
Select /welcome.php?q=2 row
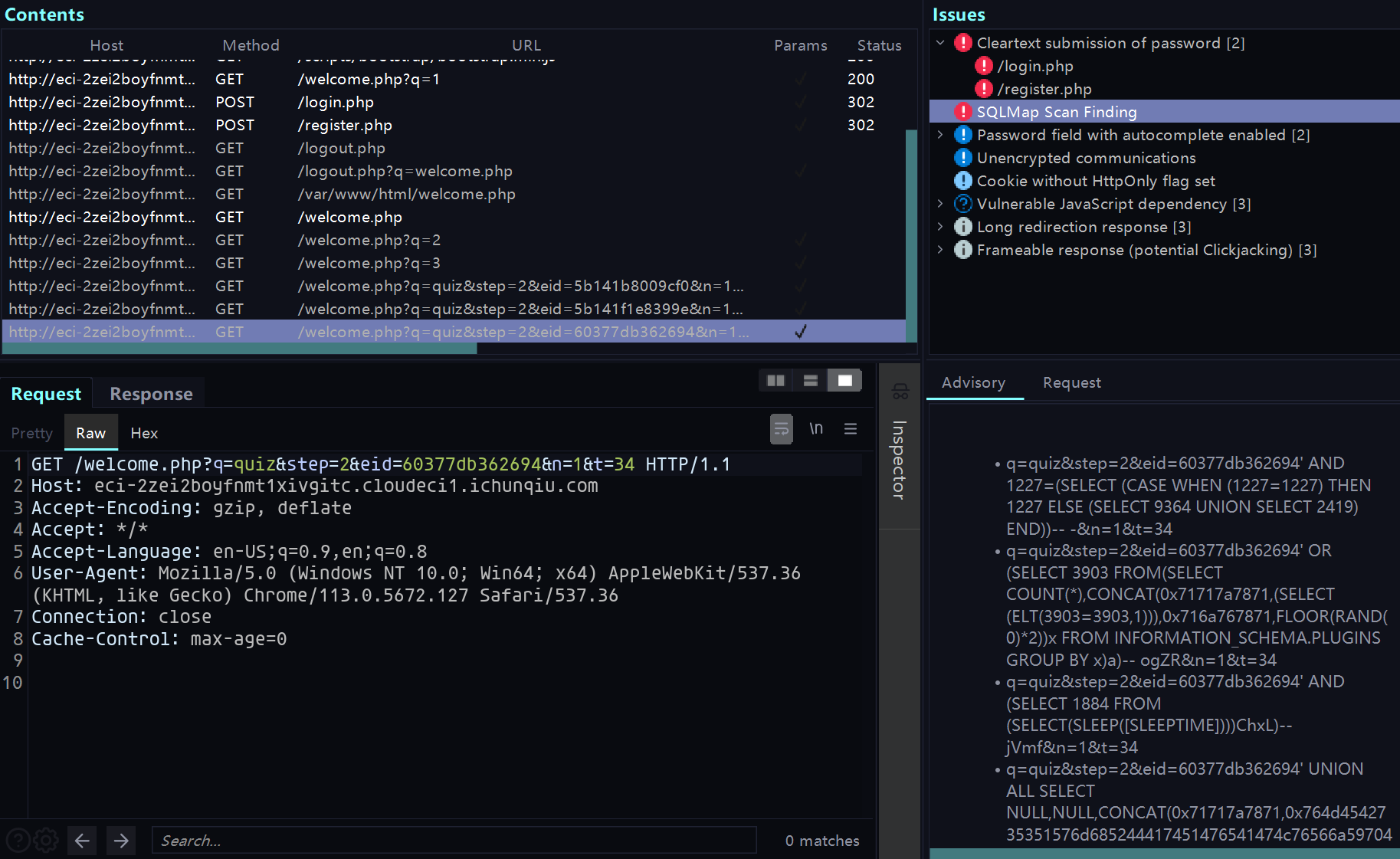(x=454, y=240)
